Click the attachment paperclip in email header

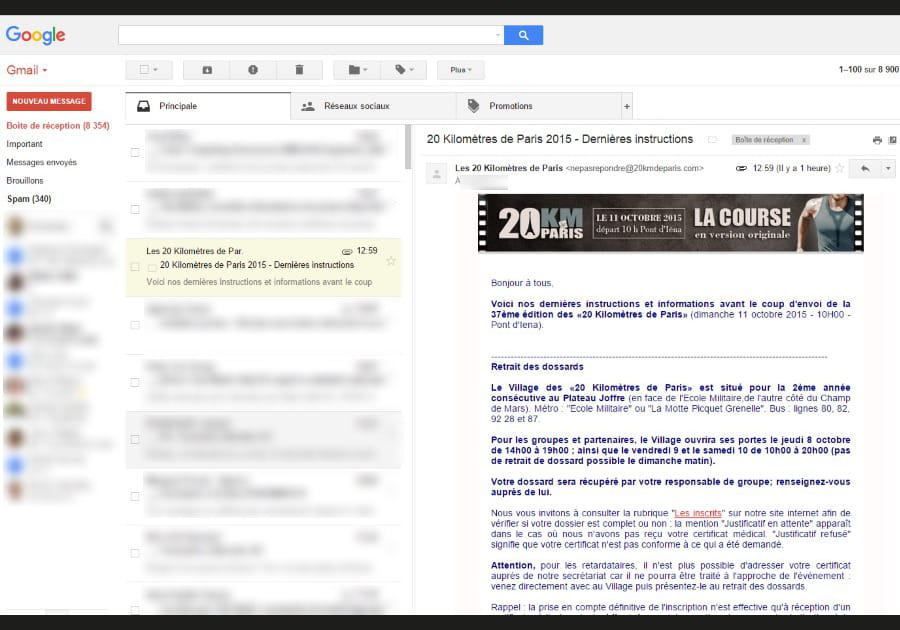[x=742, y=168]
